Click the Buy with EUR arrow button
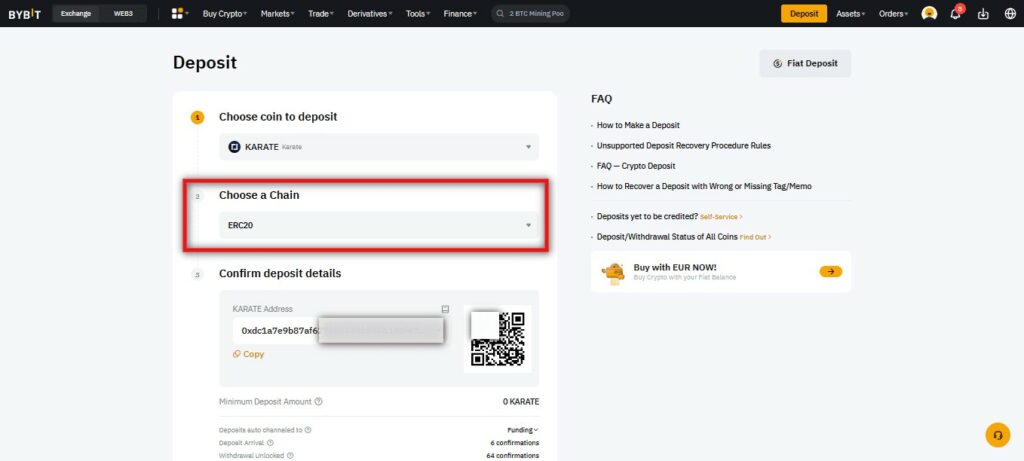The width and height of the screenshot is (1024, 461). tap(831, 272)
